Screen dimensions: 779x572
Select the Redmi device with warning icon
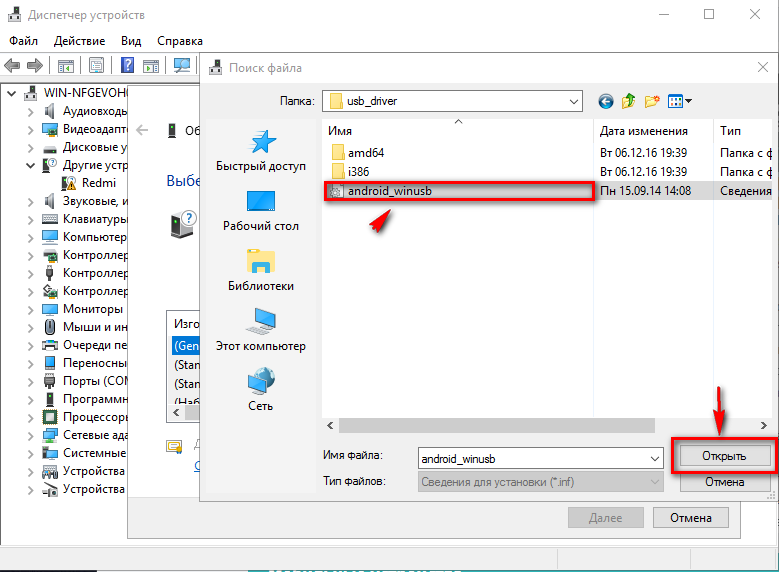coord(98,183)
